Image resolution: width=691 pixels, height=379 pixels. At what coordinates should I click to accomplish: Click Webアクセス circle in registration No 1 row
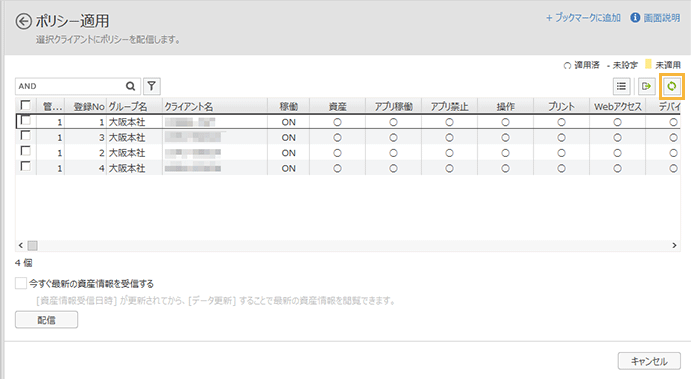coord(617,122)
